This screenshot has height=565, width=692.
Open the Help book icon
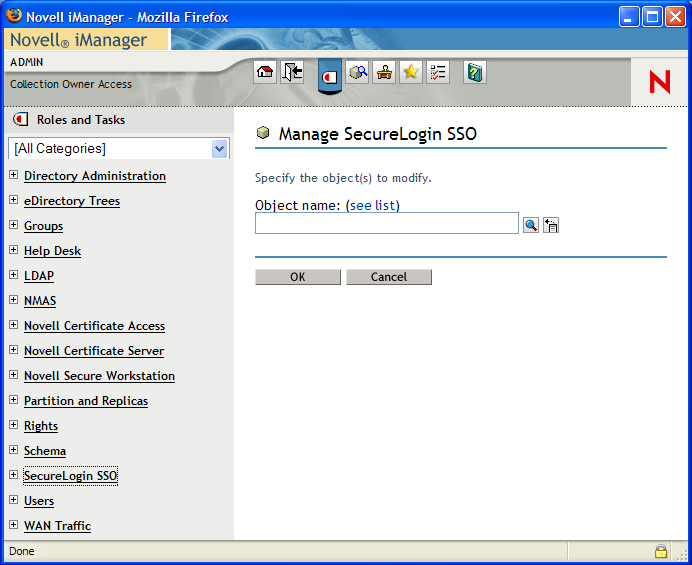coord(475,72)
